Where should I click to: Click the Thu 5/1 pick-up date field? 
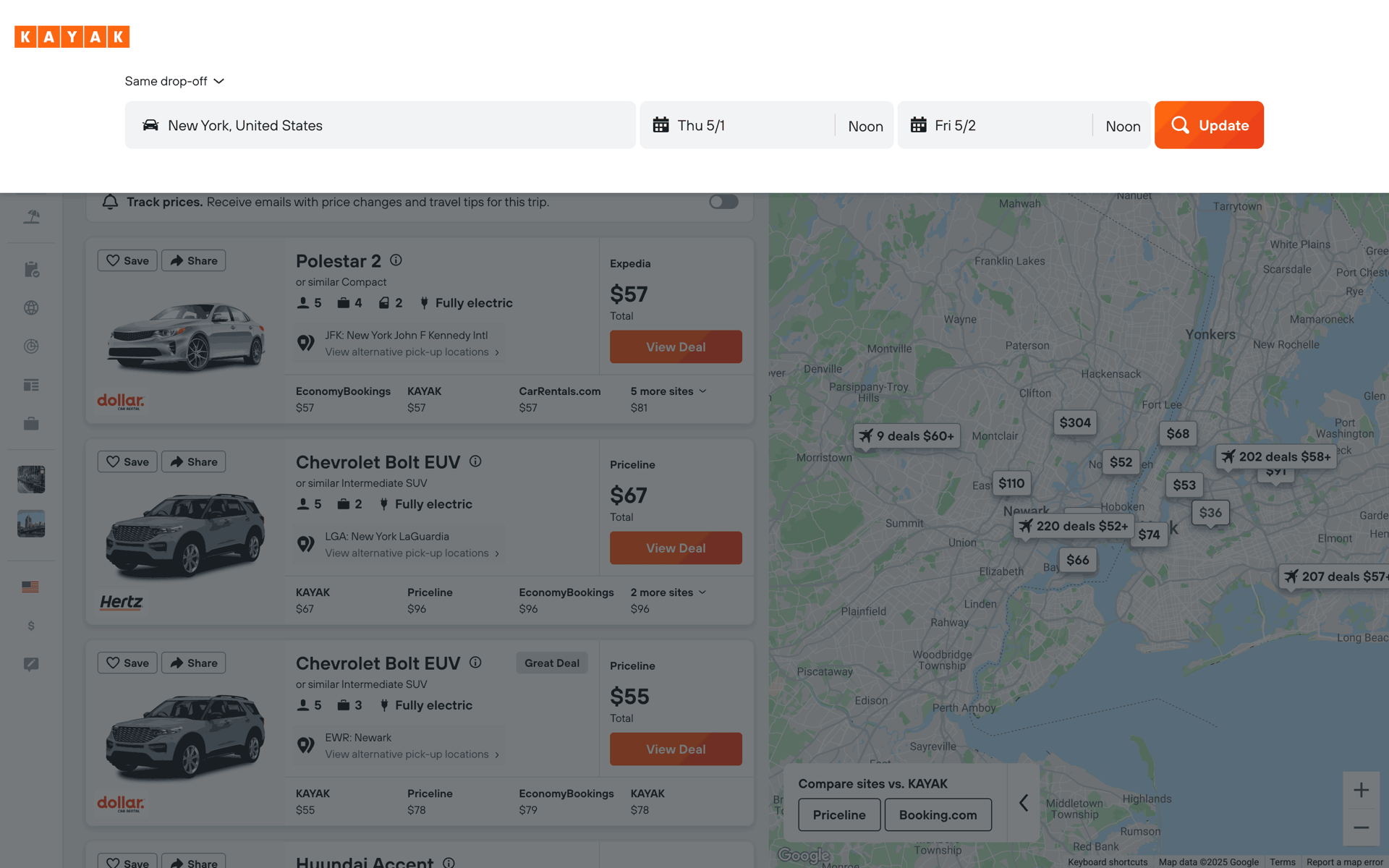click(738, 125)
